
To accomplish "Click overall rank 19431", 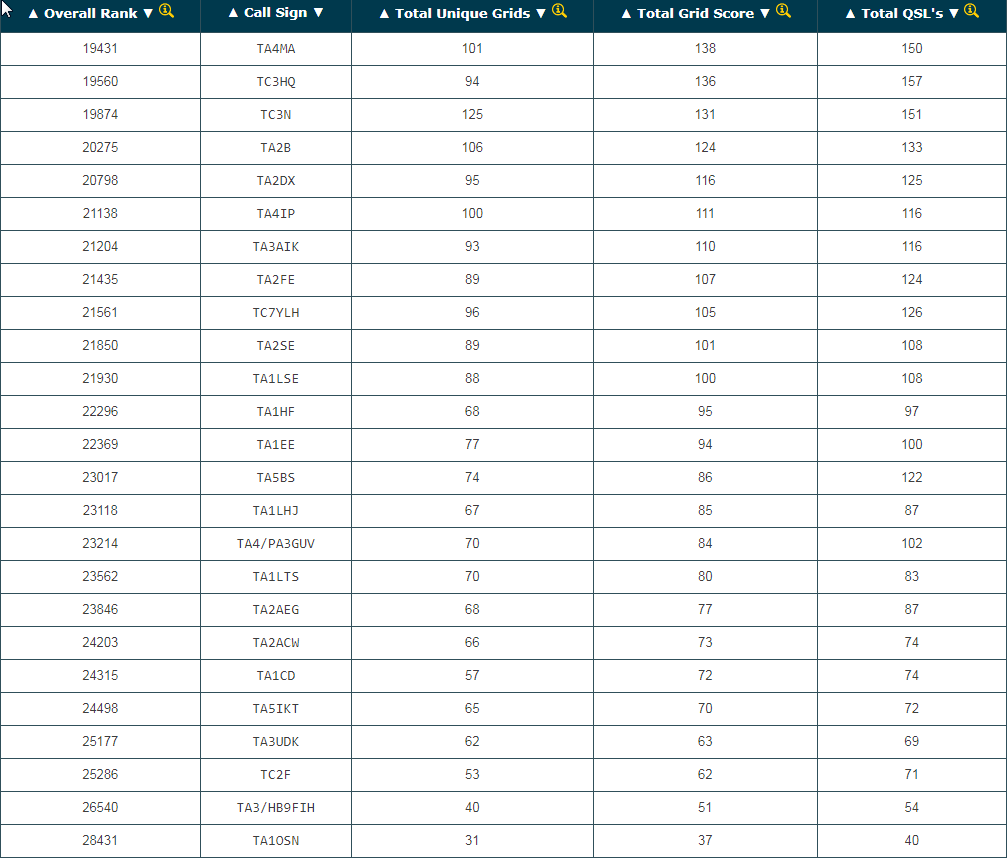I will 100,48.
